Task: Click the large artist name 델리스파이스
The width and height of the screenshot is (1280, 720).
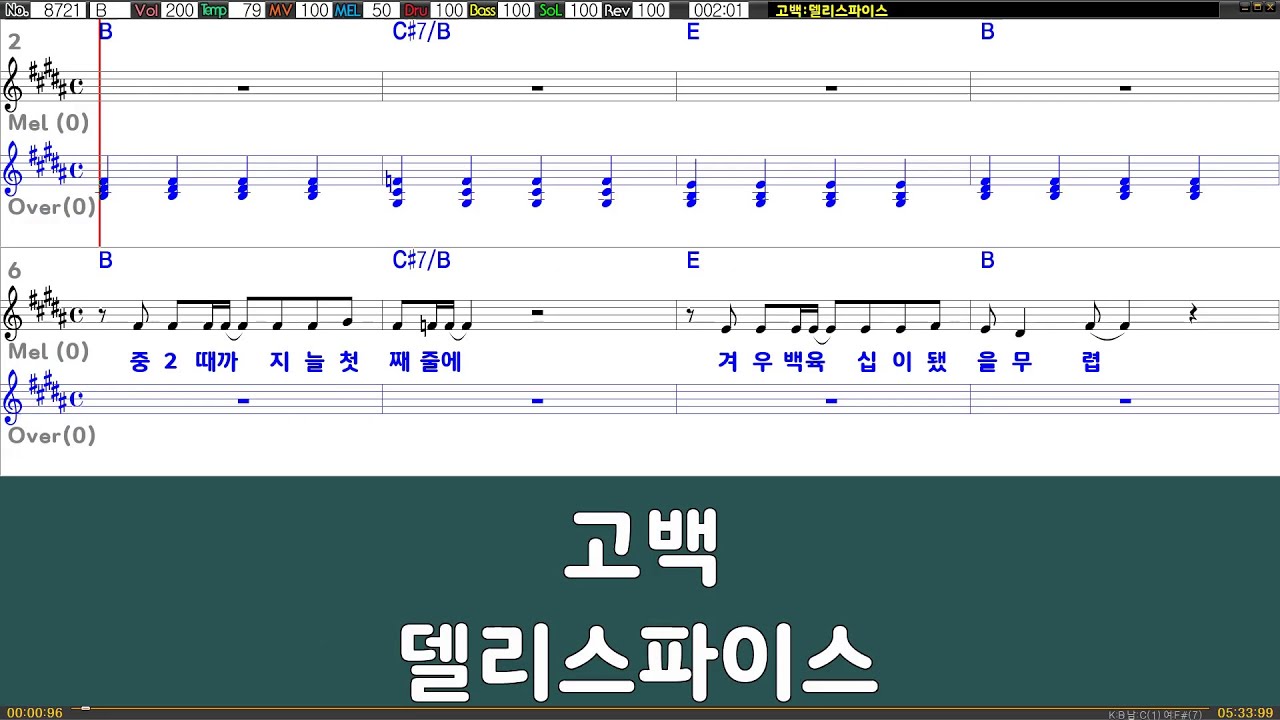Action: [639, 660]
